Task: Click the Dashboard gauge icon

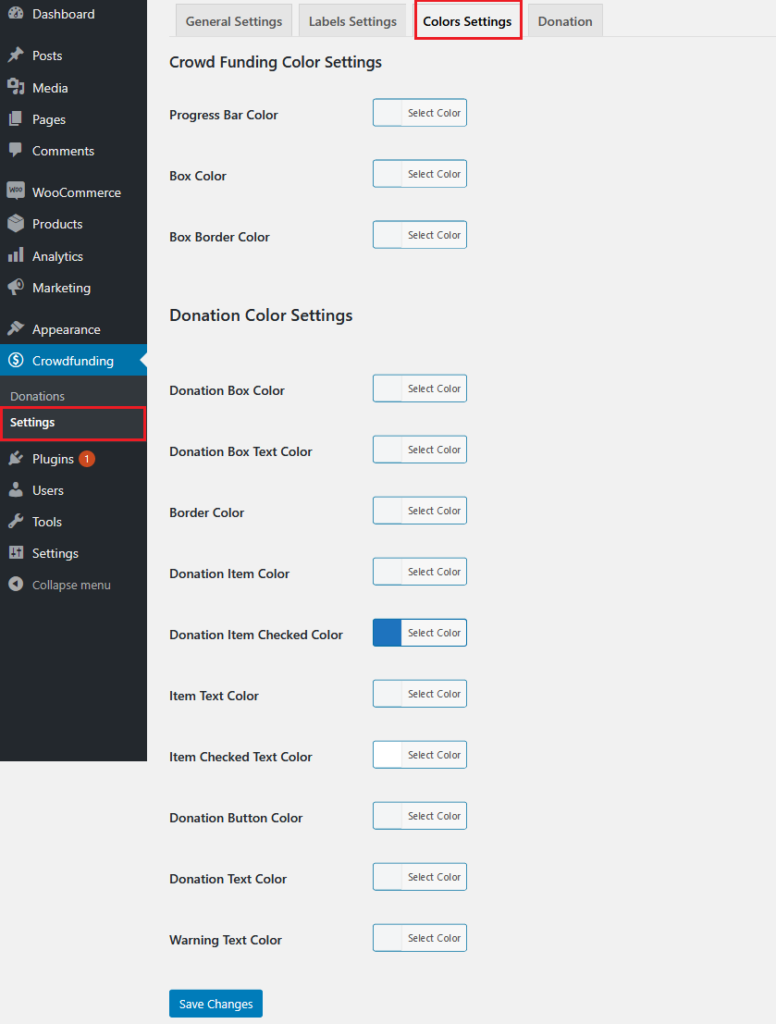Action: point(16,14)
